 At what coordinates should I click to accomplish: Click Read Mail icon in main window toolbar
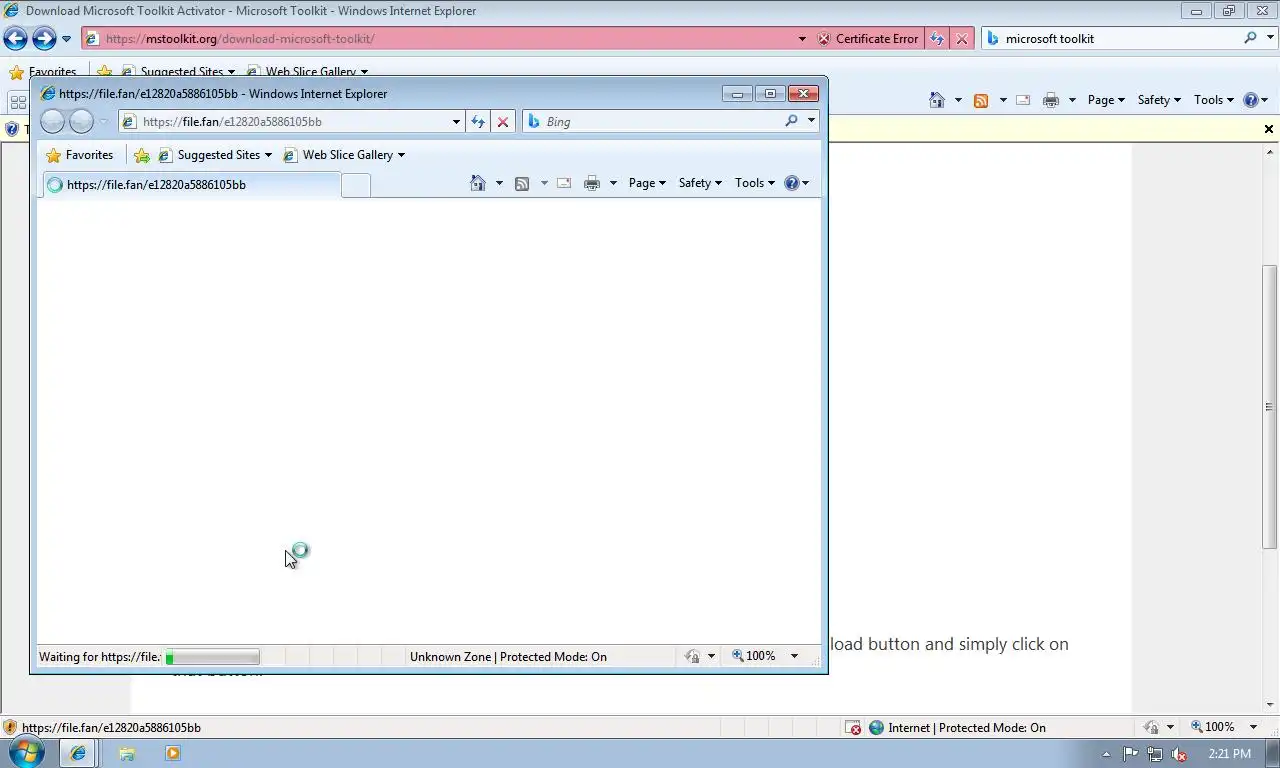(x=1023, y=100)
